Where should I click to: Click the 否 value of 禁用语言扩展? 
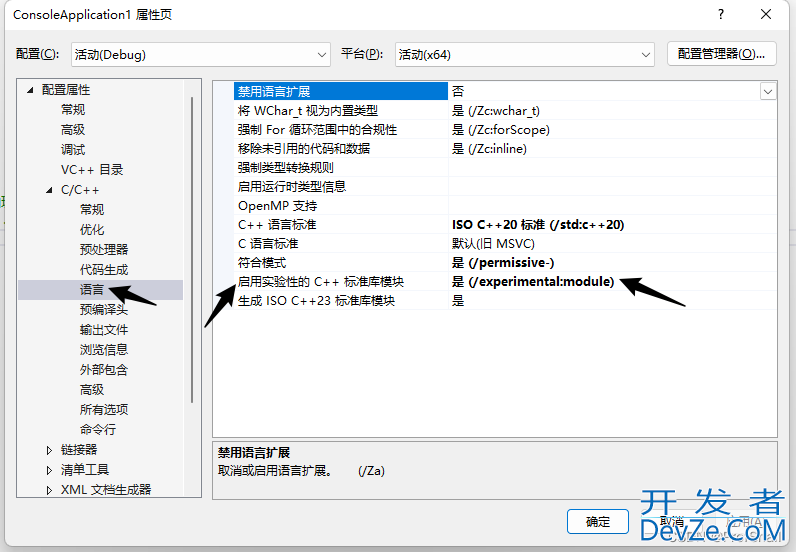[458, 91]
